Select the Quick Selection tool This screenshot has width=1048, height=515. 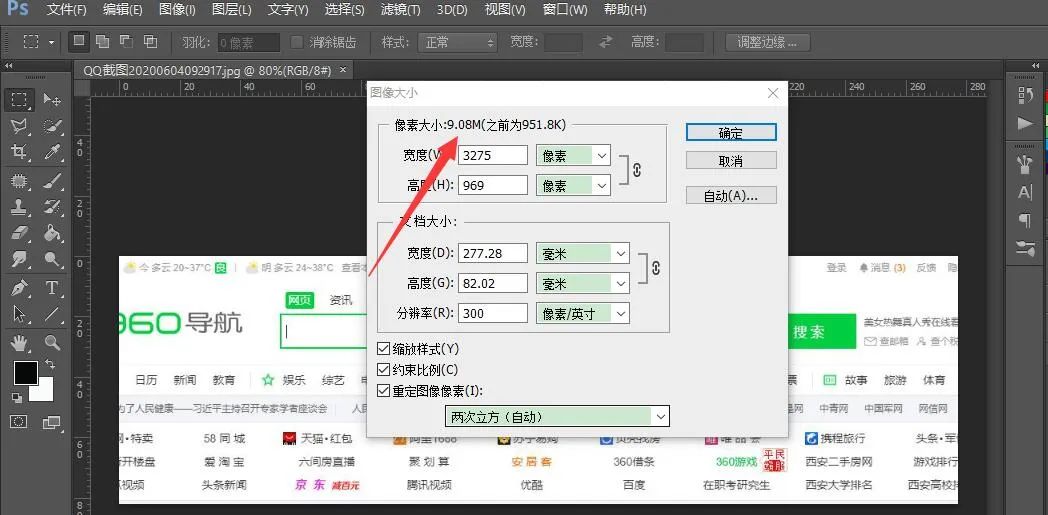click(x=52, y=126)
